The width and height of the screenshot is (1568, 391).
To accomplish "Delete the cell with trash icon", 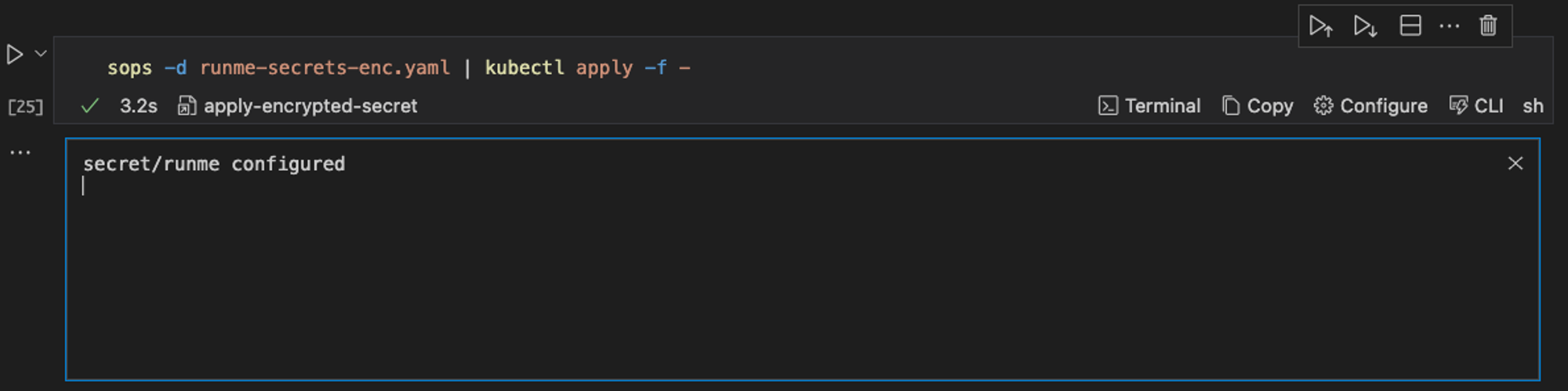I will pyautogui.click(x=1488, y=27).
